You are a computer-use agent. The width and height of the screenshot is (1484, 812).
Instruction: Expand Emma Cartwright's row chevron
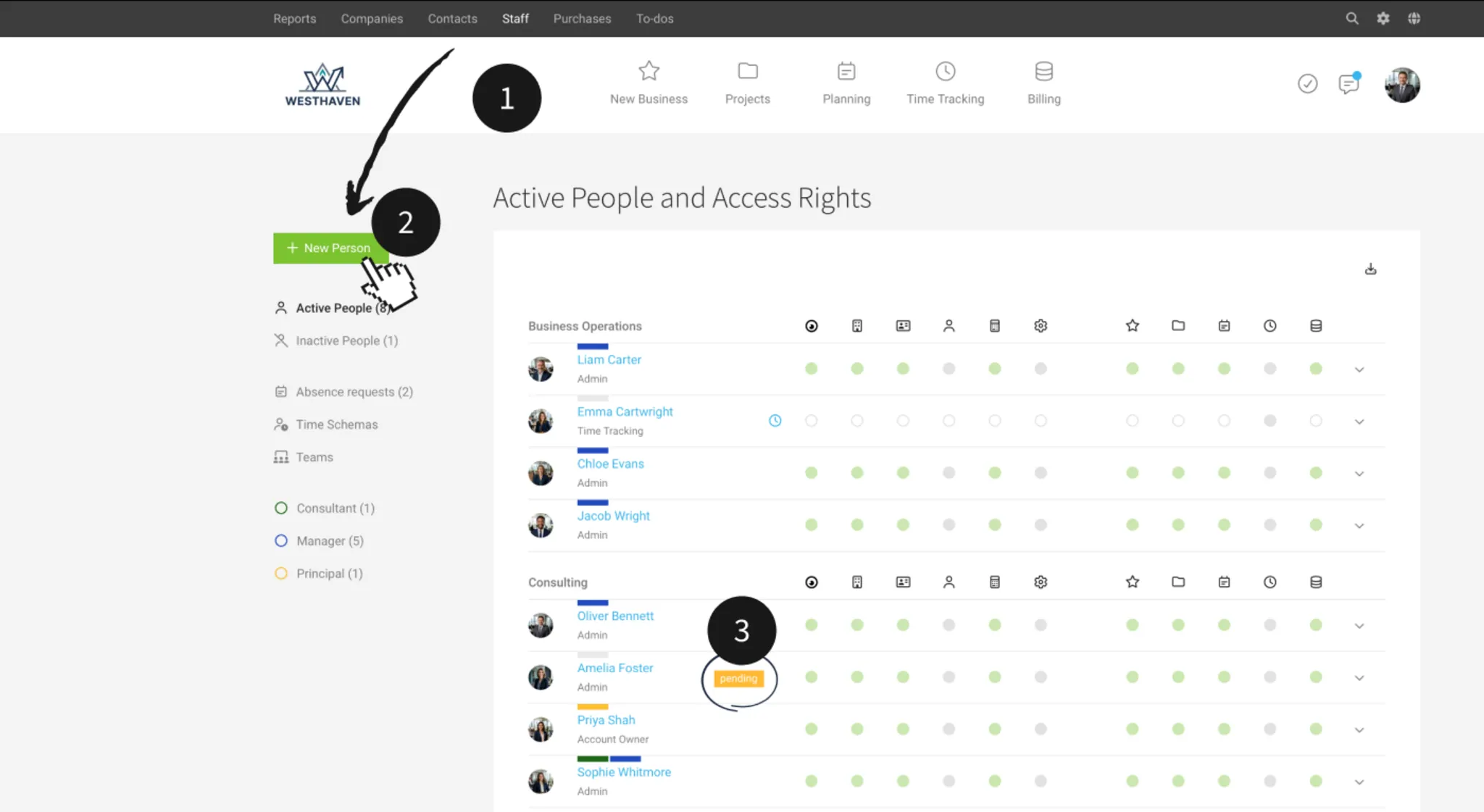[x=1359, y=422]
